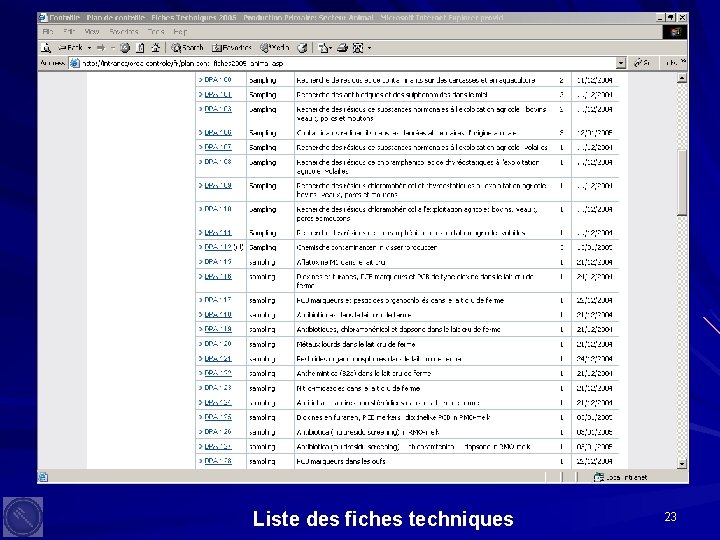Go to the home page icon
The width and height of the screenshot is (720, 540).
pos(156,48)
